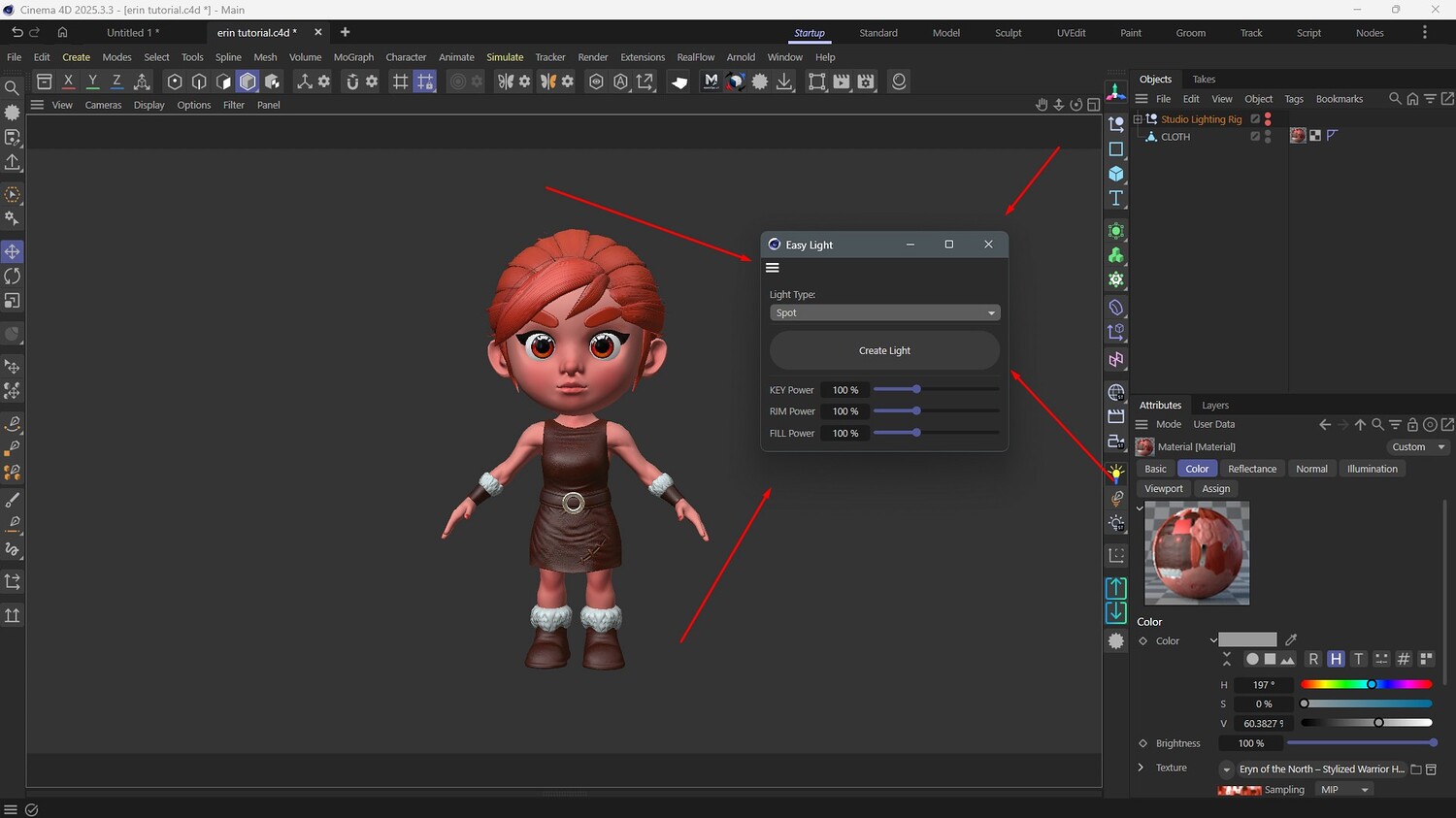Toggle the Z axis lock
1456x818 pixels.
(116, 82)
